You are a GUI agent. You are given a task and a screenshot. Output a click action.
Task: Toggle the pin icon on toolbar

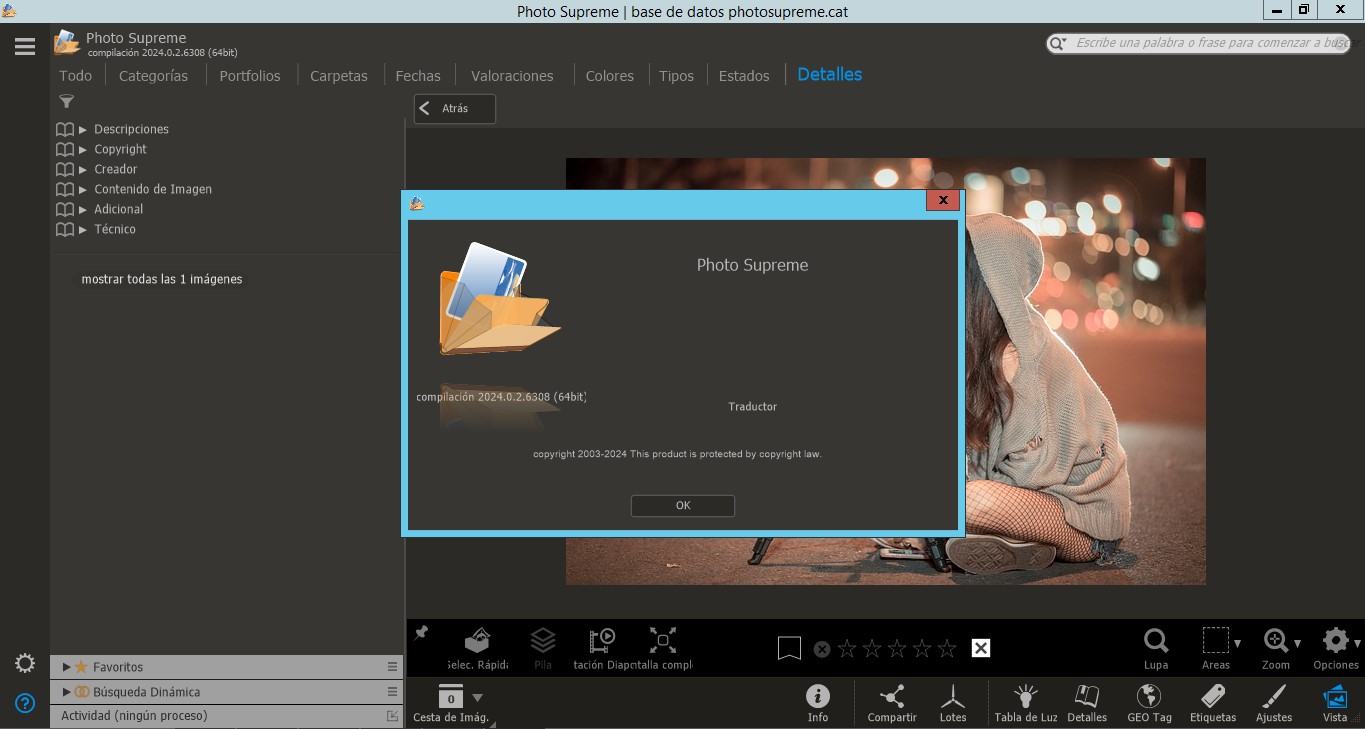pyautogui.click(x=422, y=633)
